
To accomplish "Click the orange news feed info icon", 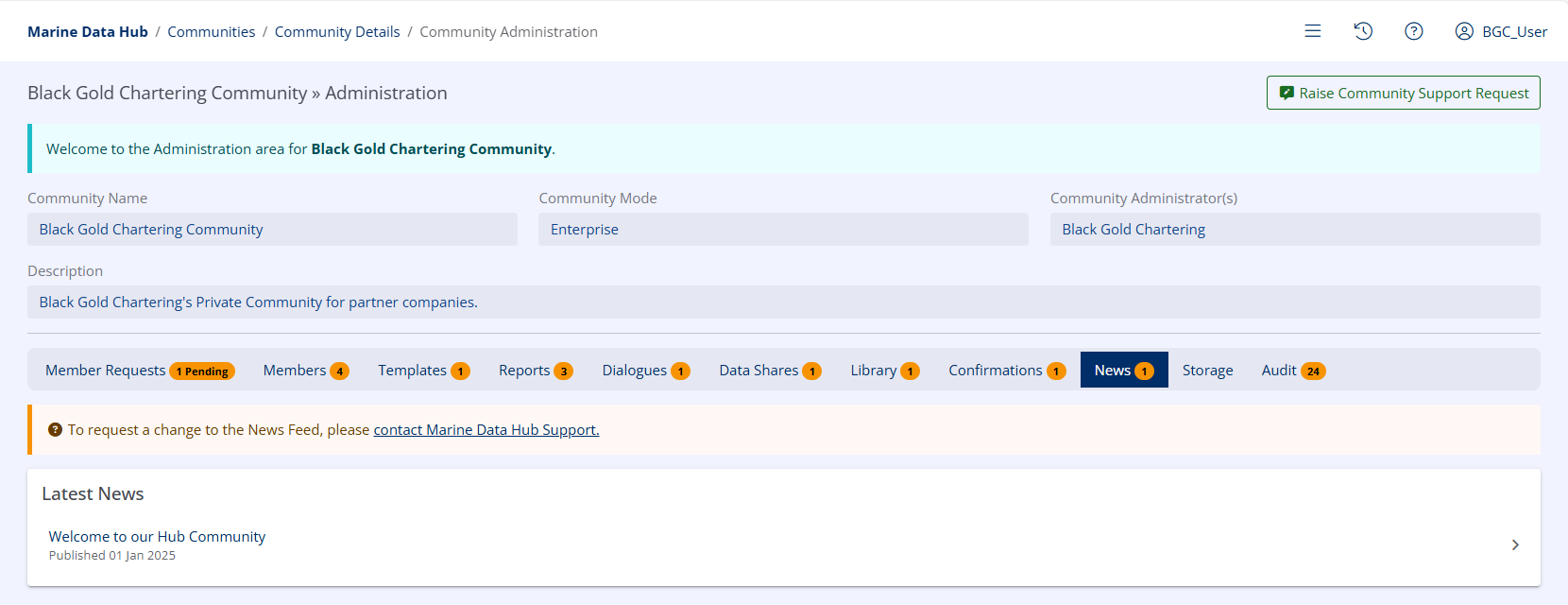I will pyautogui.click(x=55, y=430).
